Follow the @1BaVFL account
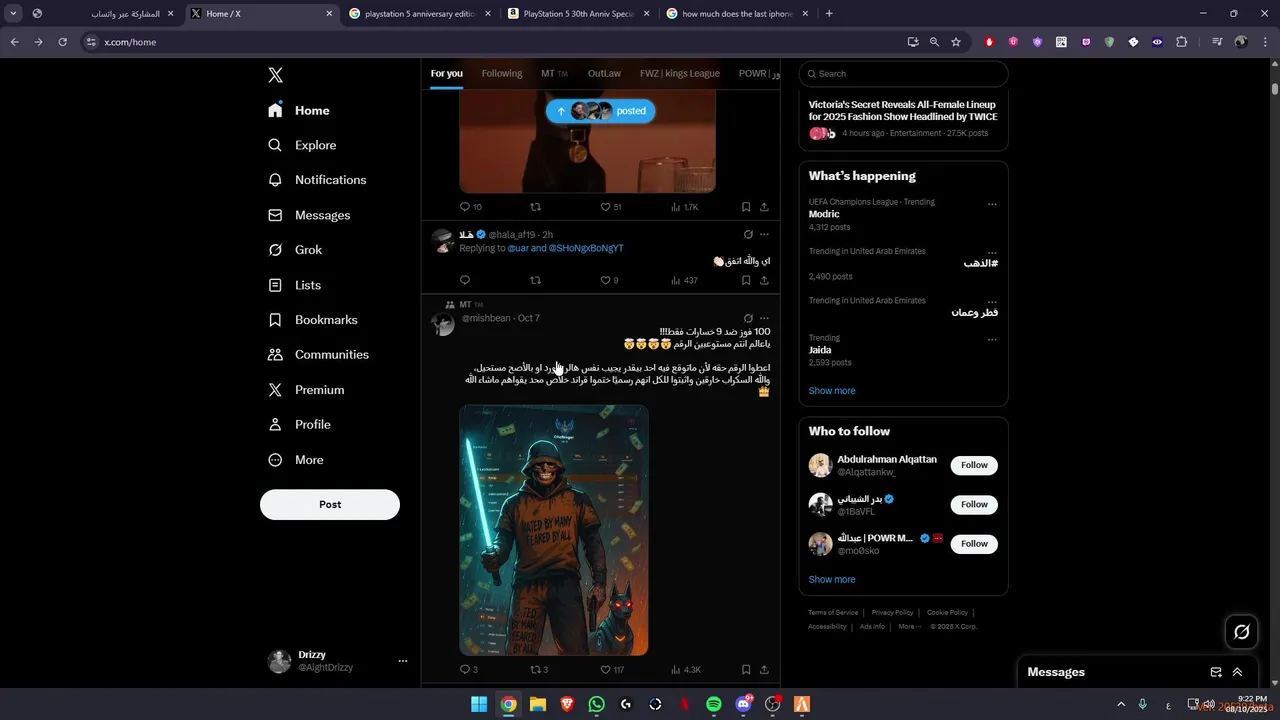The image size is (1280, 720). click(974, 505)
